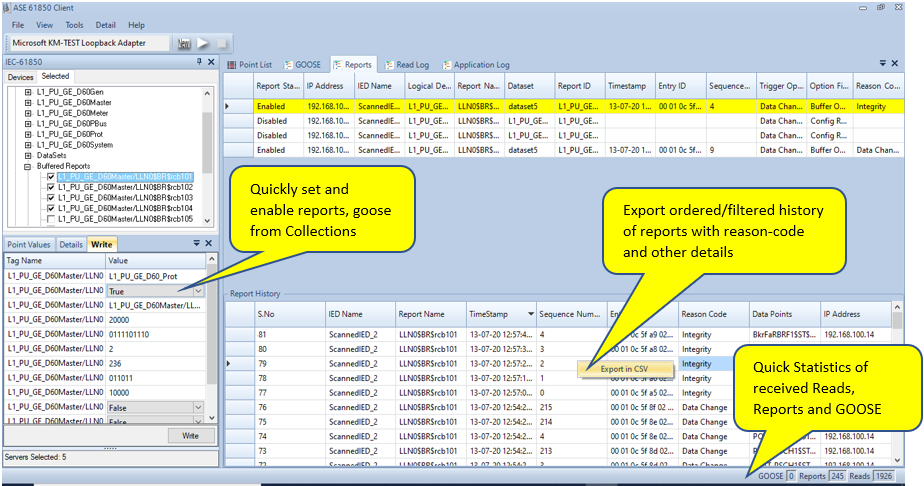Image resolution: width=924 pixels, height=486 pixels.
Task: Open the False value dropdown in Write grid
Action: tap(199, 407)
